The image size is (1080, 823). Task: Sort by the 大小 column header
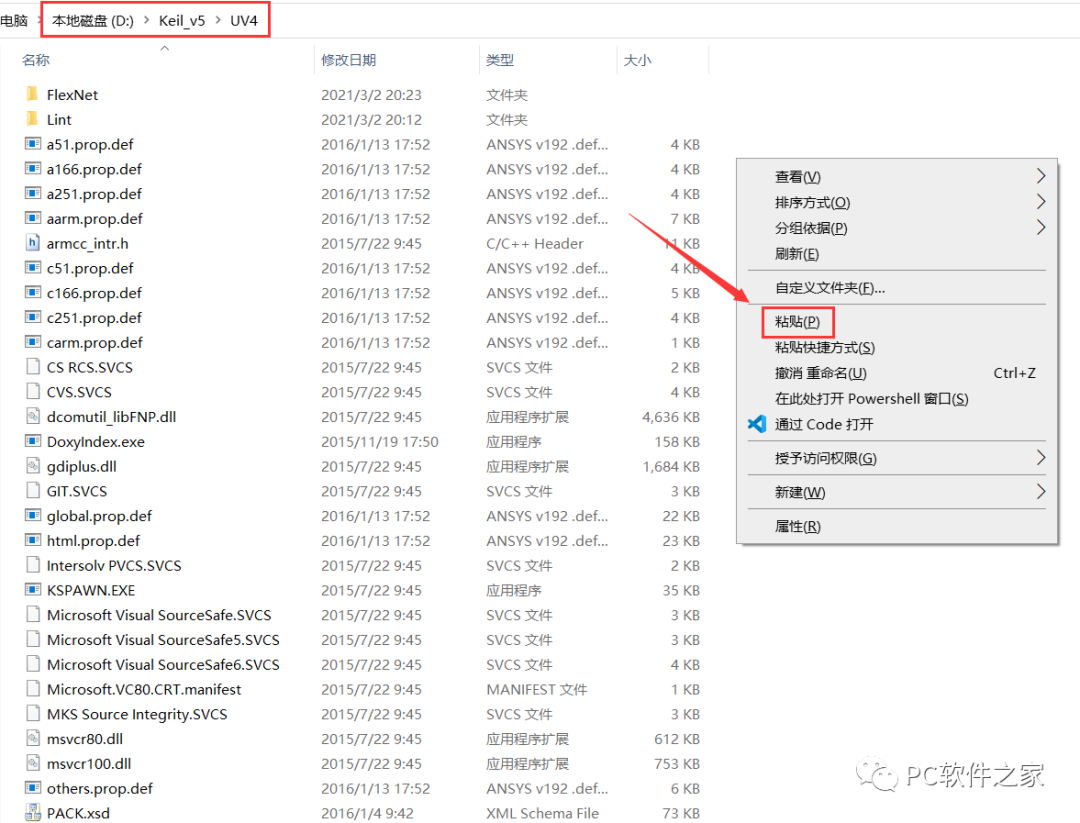(637, 60)
